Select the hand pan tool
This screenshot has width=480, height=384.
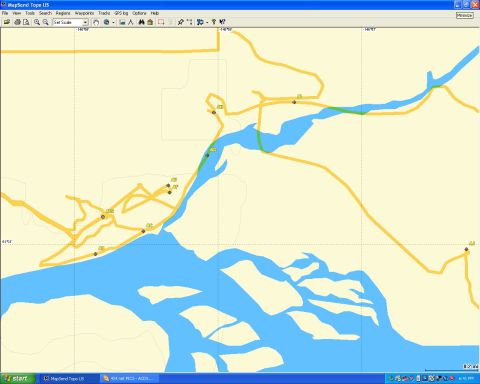click(96, 22)
